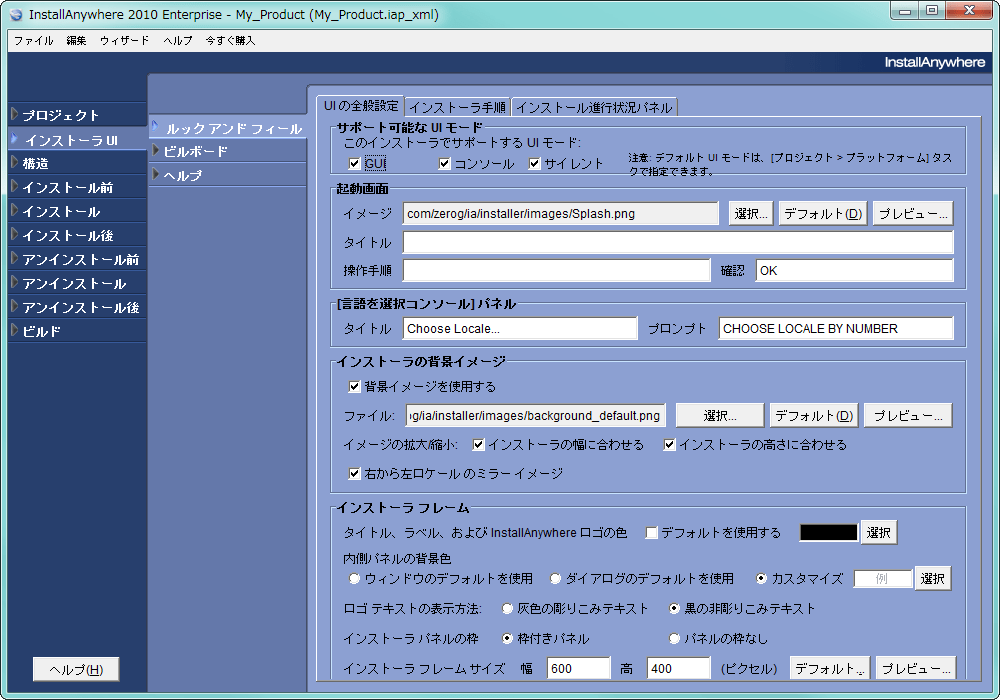The width and height of the screenshot is (1000, 700).
Task: Switch to the インストール進行状況パネル tab
Action: point(594,106)
